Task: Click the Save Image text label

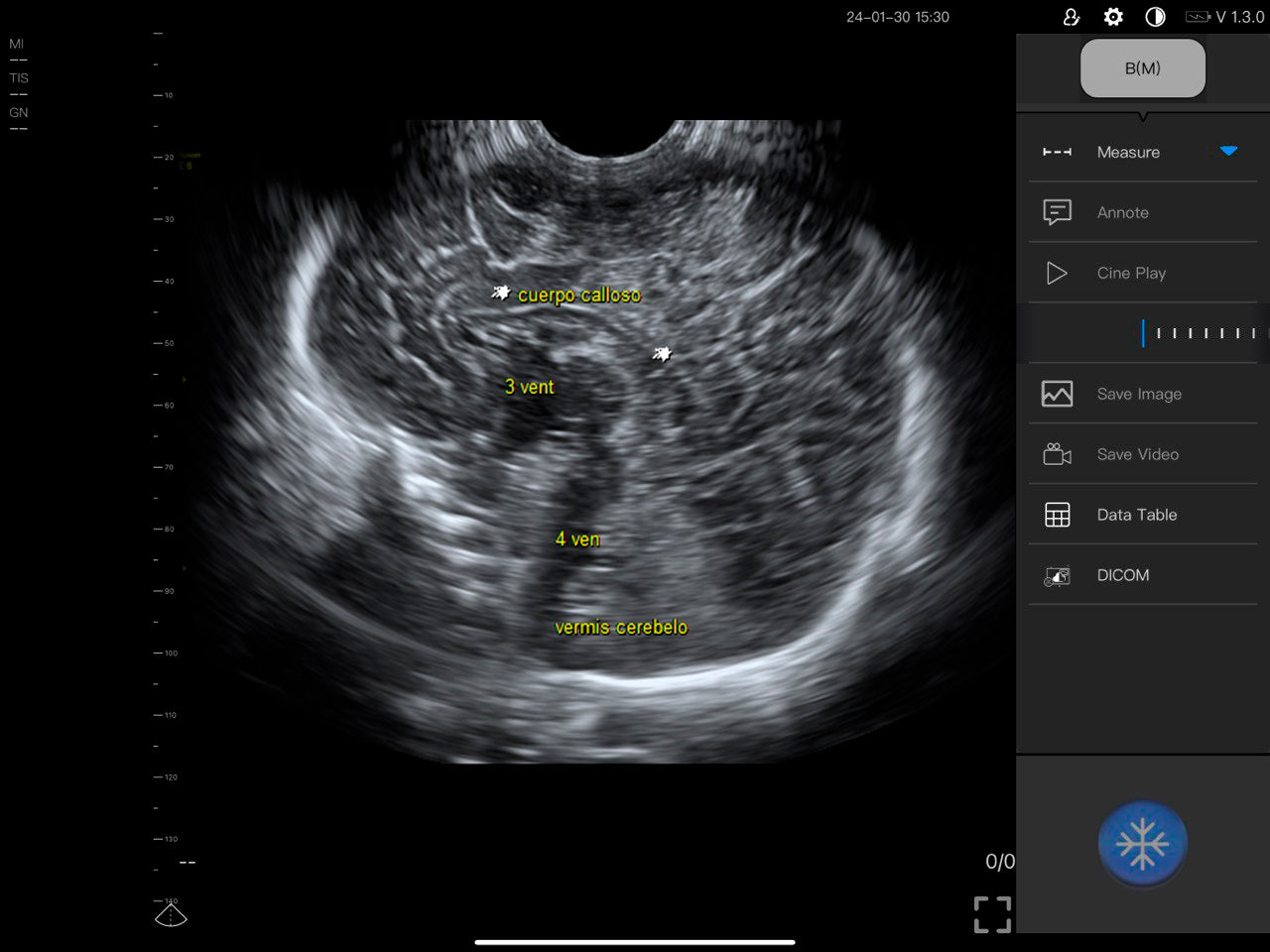Action: click(x=1138, y=394)
